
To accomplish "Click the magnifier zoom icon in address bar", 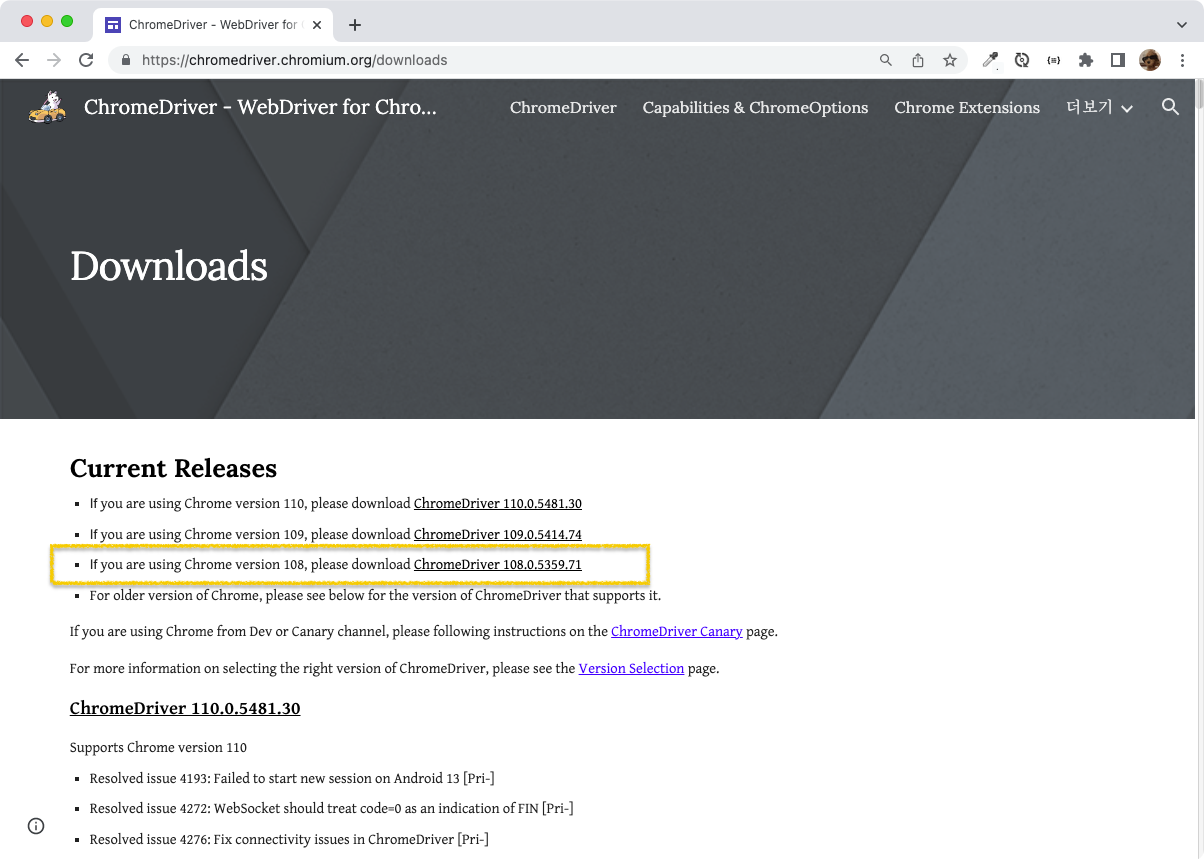I will click(886, 60).
